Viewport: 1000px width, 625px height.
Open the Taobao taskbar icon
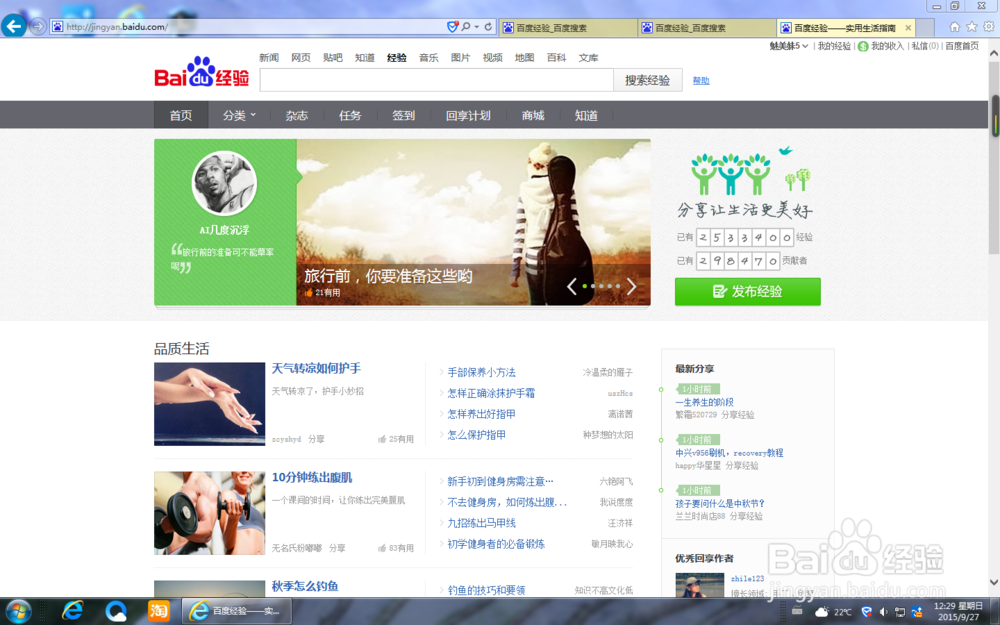(159, 611)
